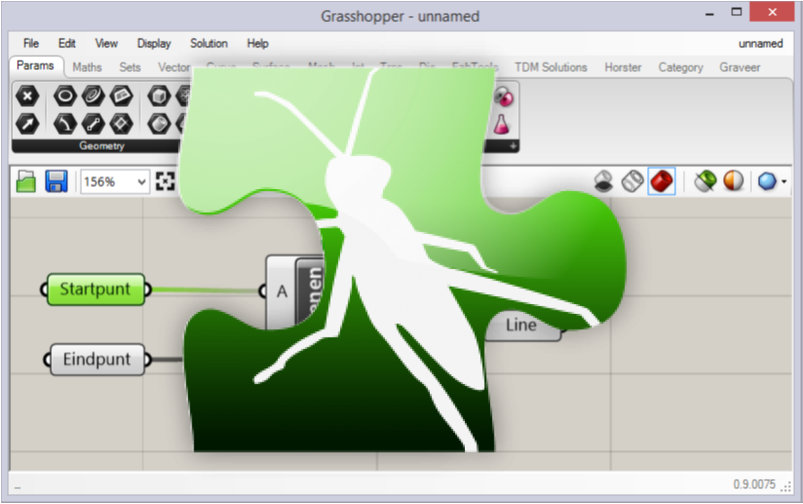Select the Eindpunt parameter on canvas
803x504 pixels.
coord(97,360)
